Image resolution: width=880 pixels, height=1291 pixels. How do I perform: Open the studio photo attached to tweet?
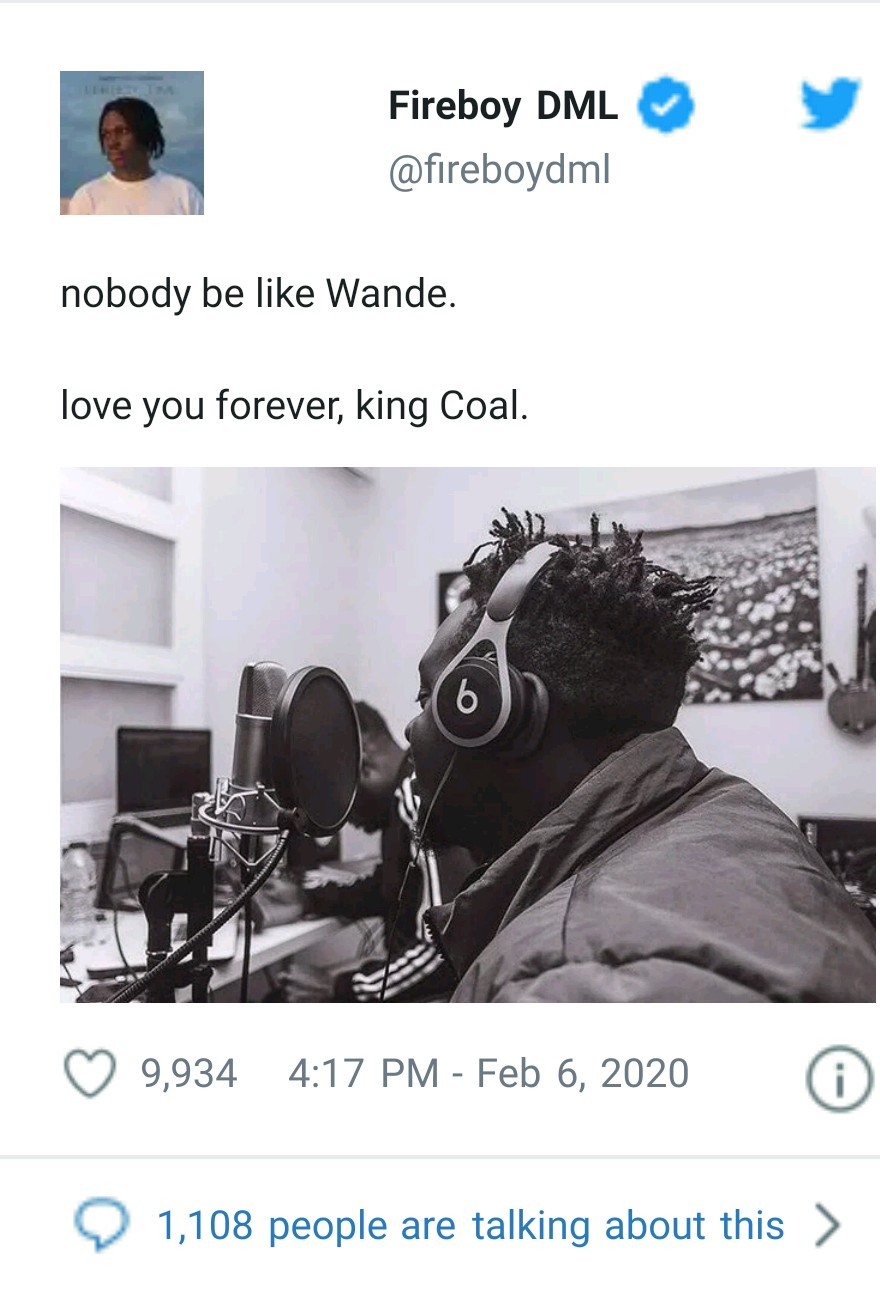pyautogui.click(x=468, y=734)
